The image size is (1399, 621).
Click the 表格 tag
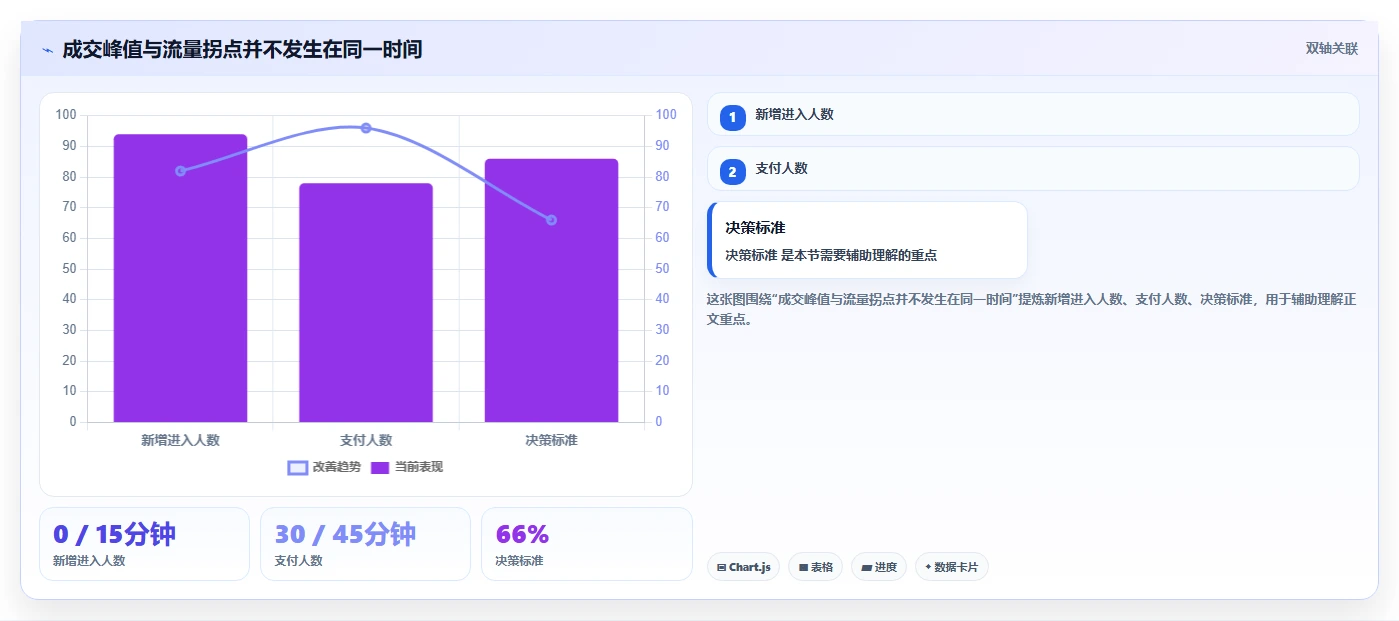[x=815, y=567]
